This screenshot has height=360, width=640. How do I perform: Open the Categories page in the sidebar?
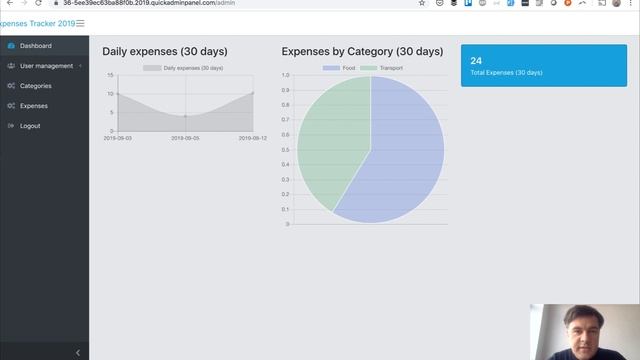[x=44, y=86]
